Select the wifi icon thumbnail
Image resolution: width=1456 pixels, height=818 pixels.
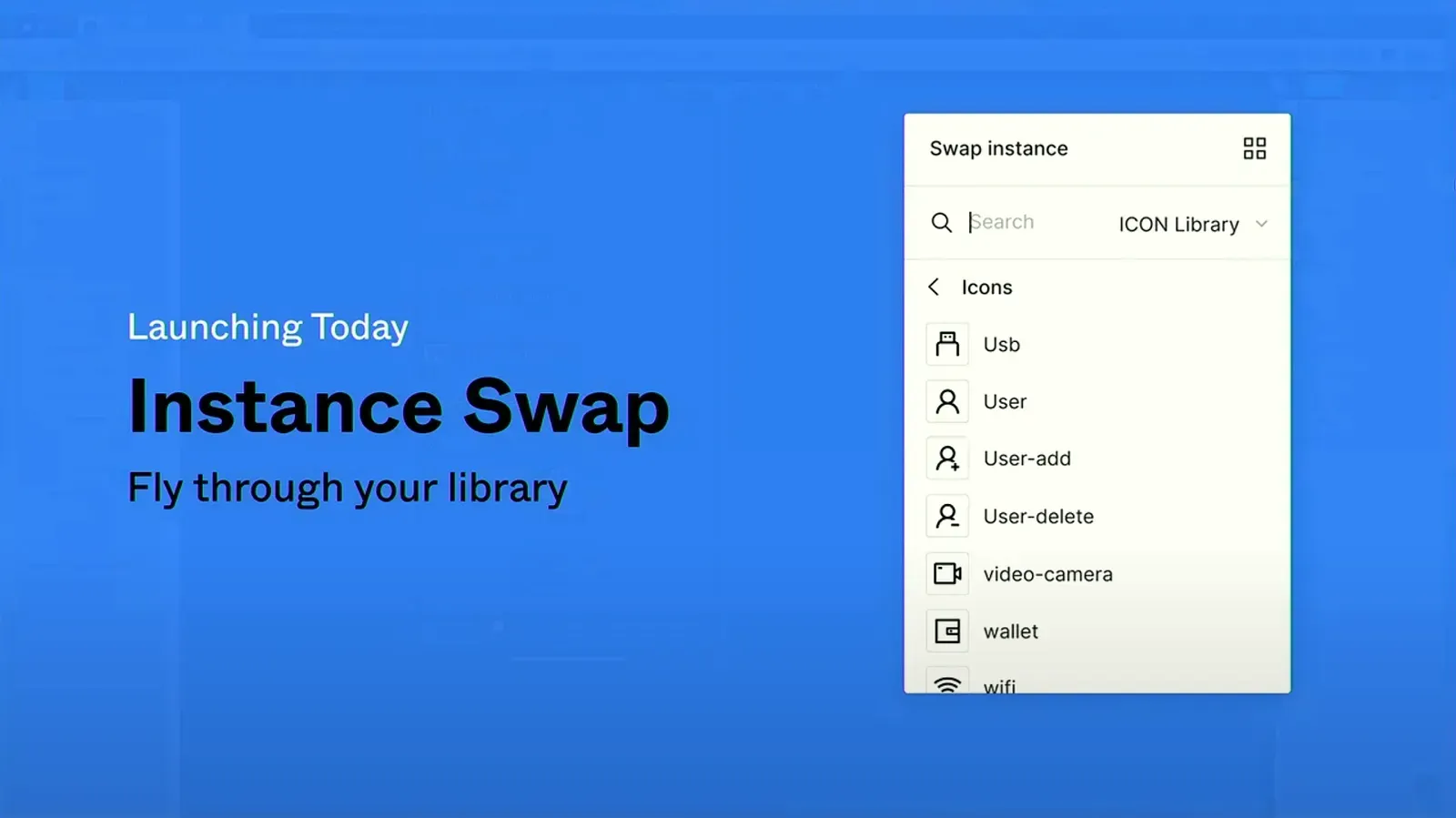tap(947, 681)
